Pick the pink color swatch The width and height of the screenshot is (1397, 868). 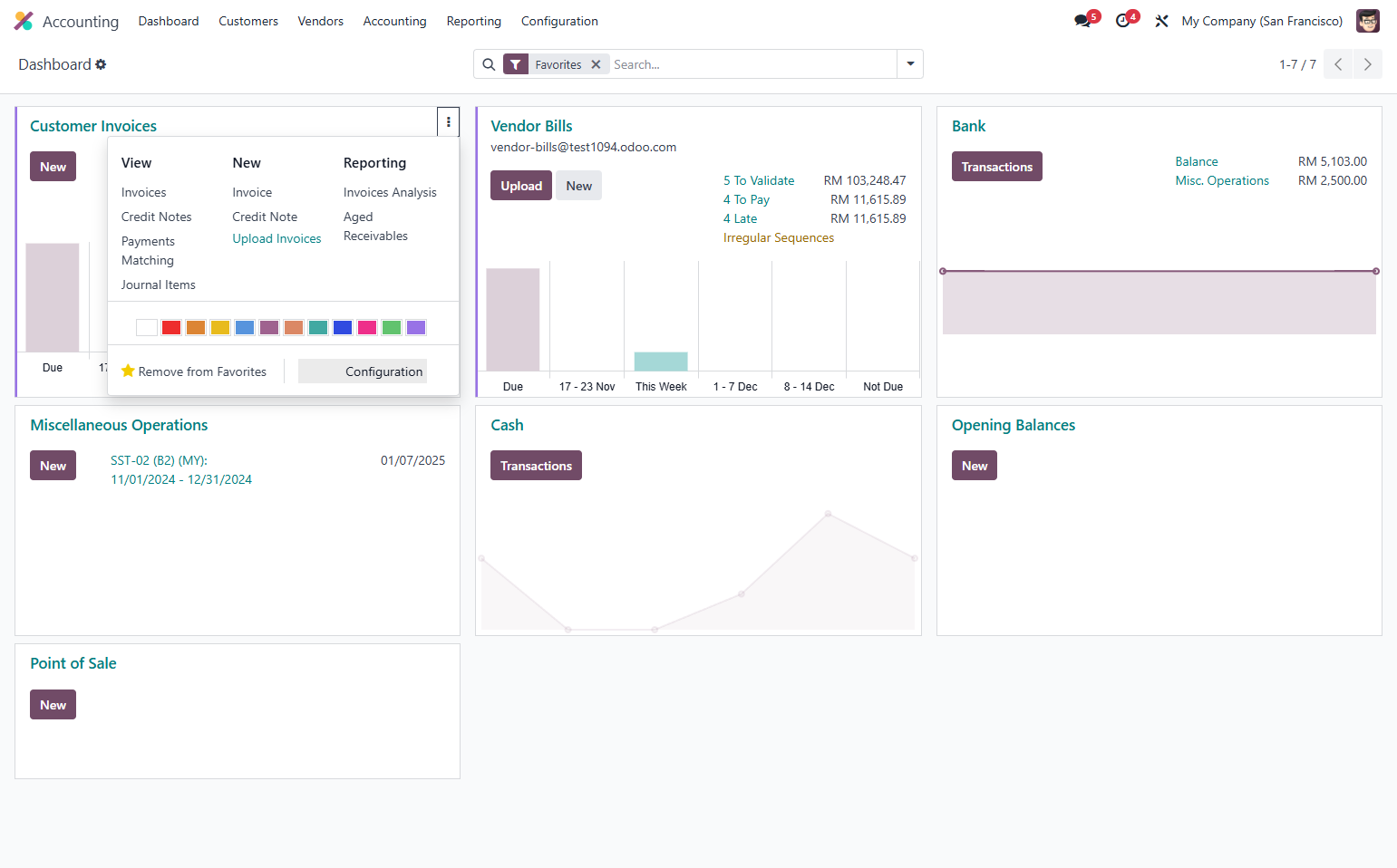(367, 328)
